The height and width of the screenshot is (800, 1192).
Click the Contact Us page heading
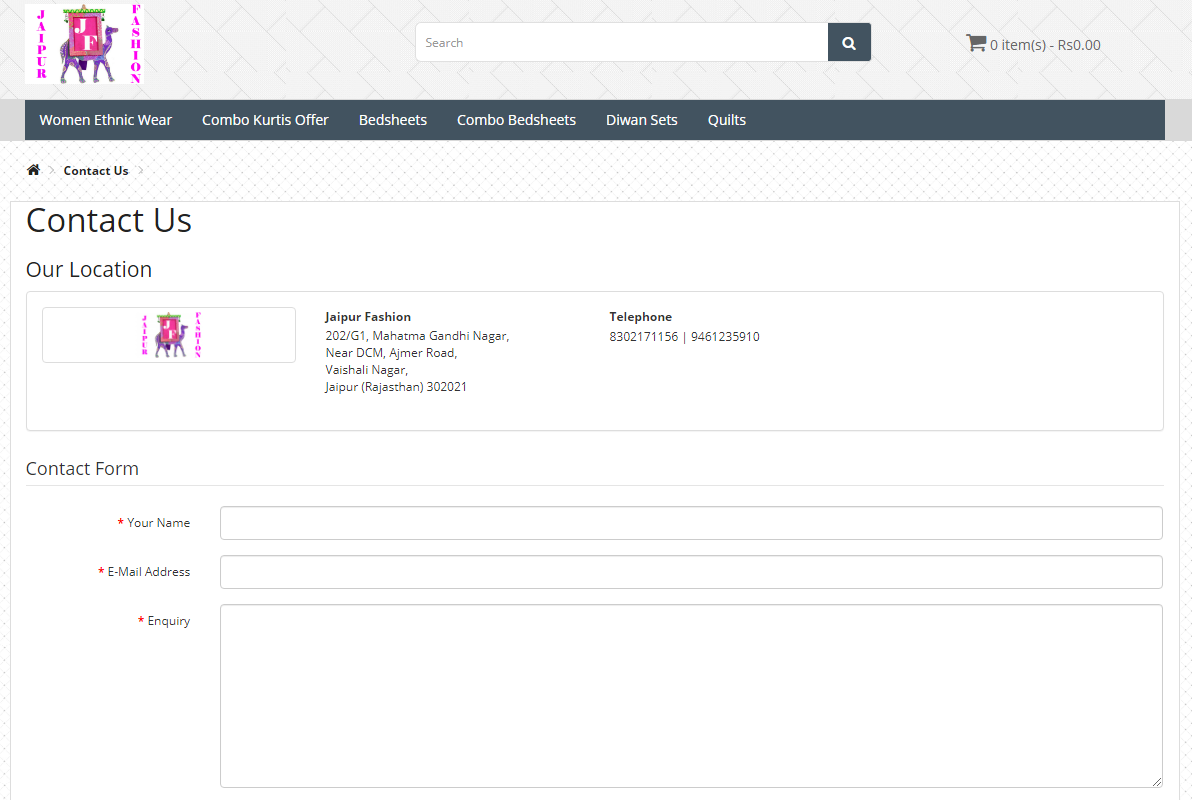[109, 221]
